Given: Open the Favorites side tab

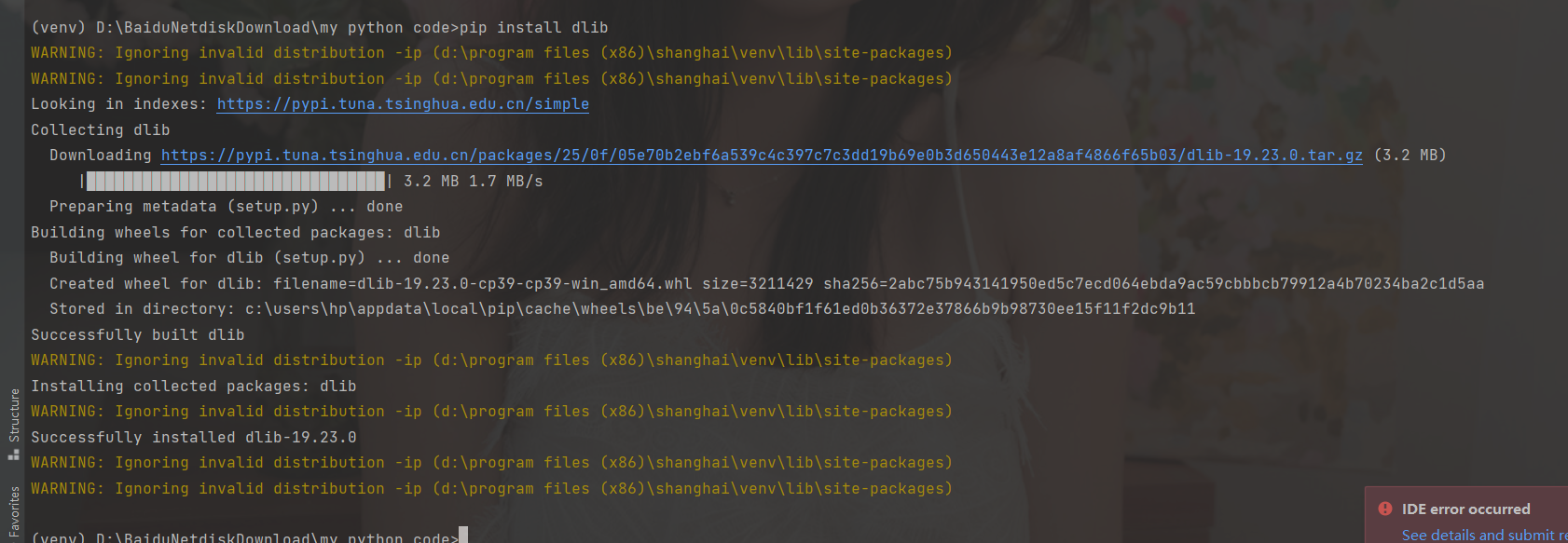Looking at the screenshot, I should click(14, 512).
